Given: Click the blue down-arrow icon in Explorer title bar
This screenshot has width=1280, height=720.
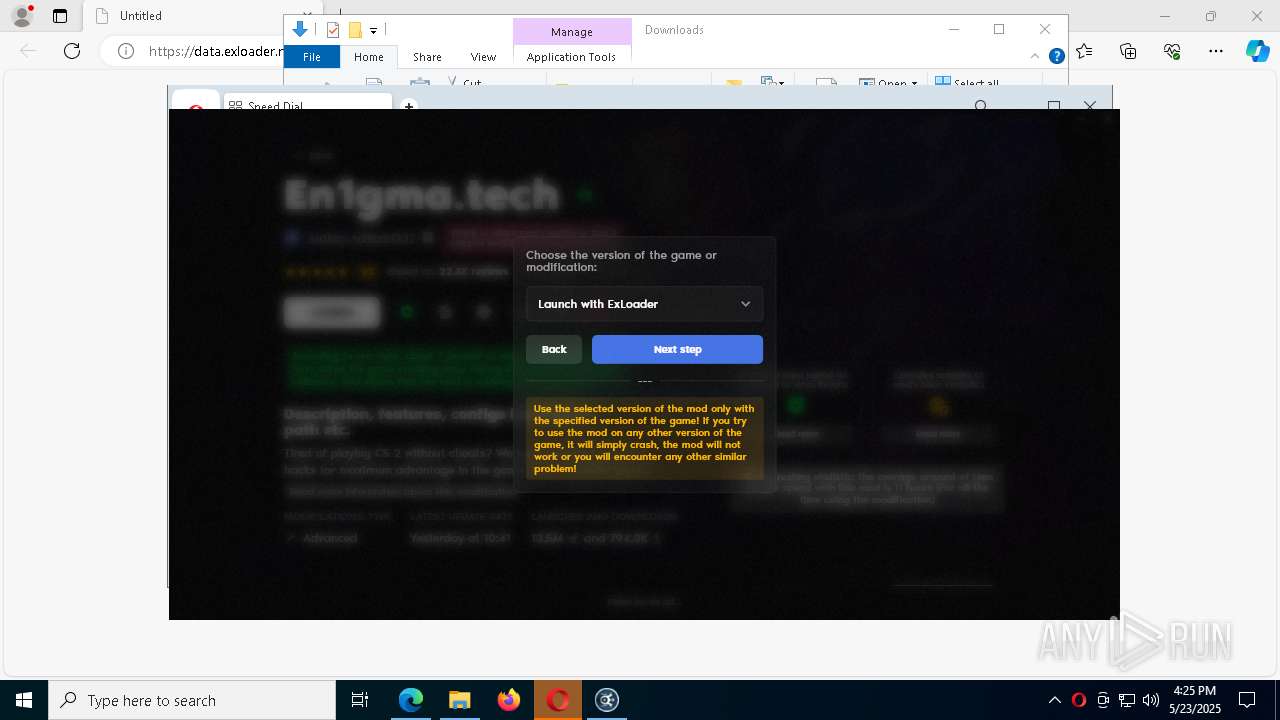Looking at the screenshot, I should coord(299,30).
